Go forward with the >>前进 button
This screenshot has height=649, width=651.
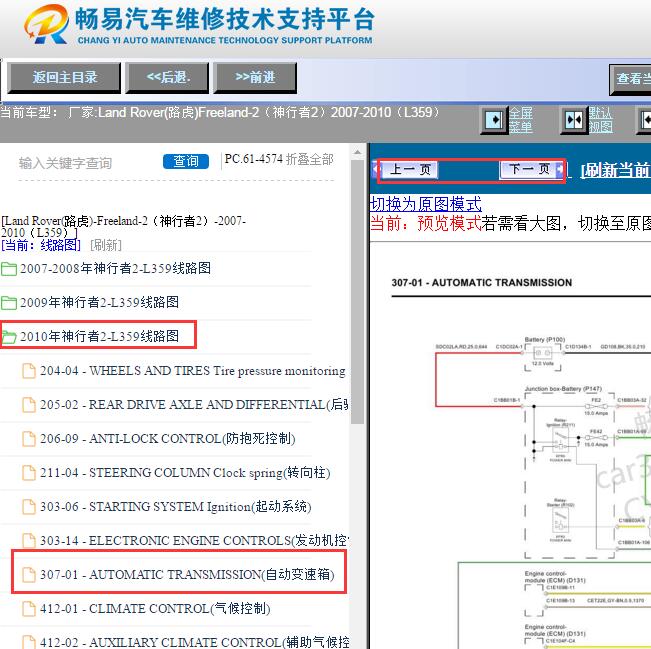pyautogui.click(x=255, y=78)
